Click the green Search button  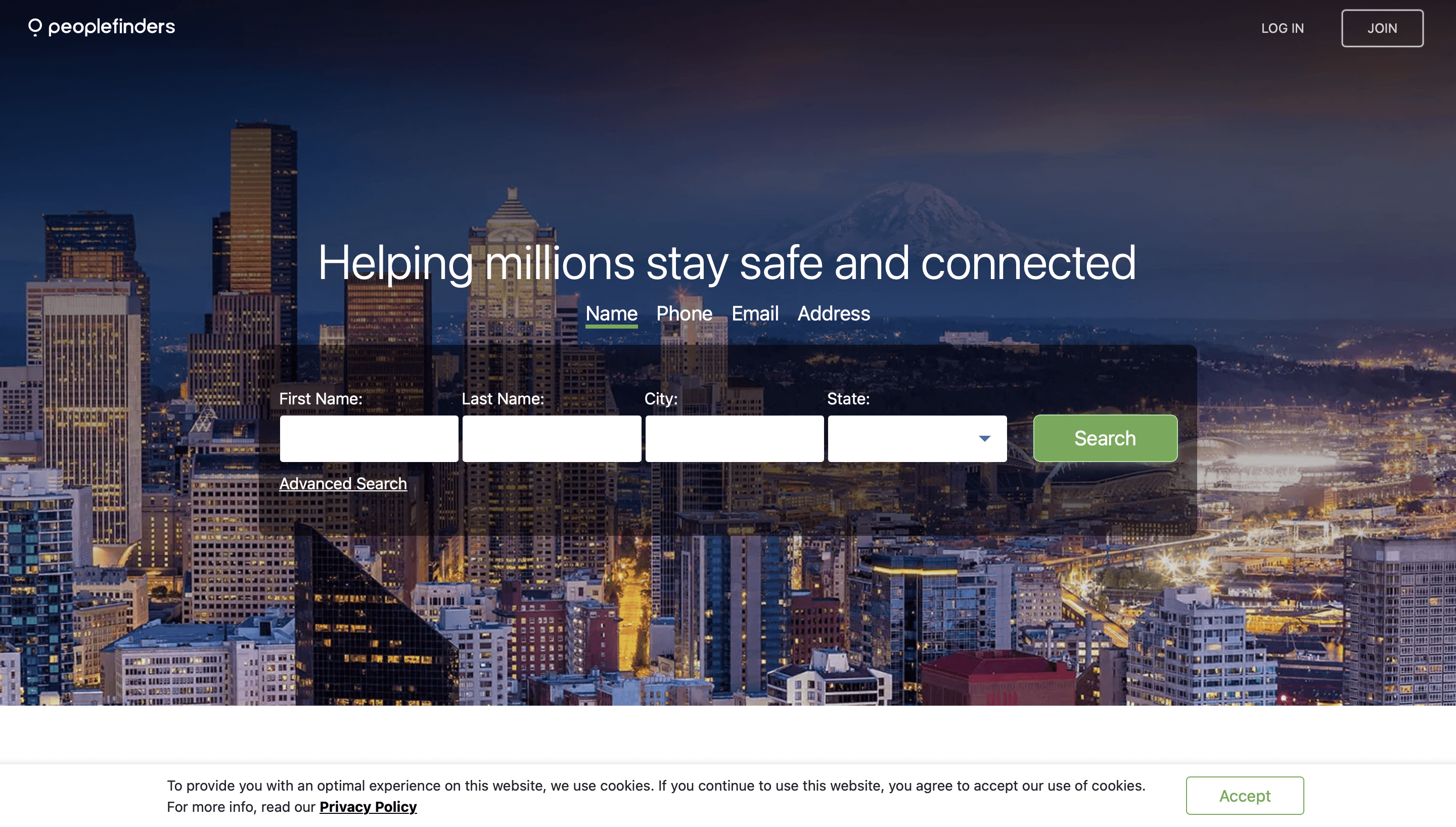(1105, 438)
